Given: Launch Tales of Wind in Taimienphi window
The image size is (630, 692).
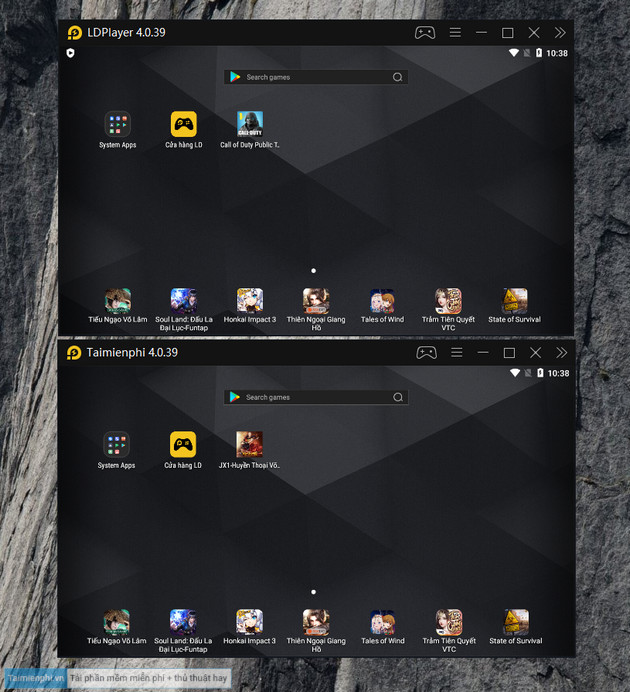Looking at the screenshot, I should (382, 627).
